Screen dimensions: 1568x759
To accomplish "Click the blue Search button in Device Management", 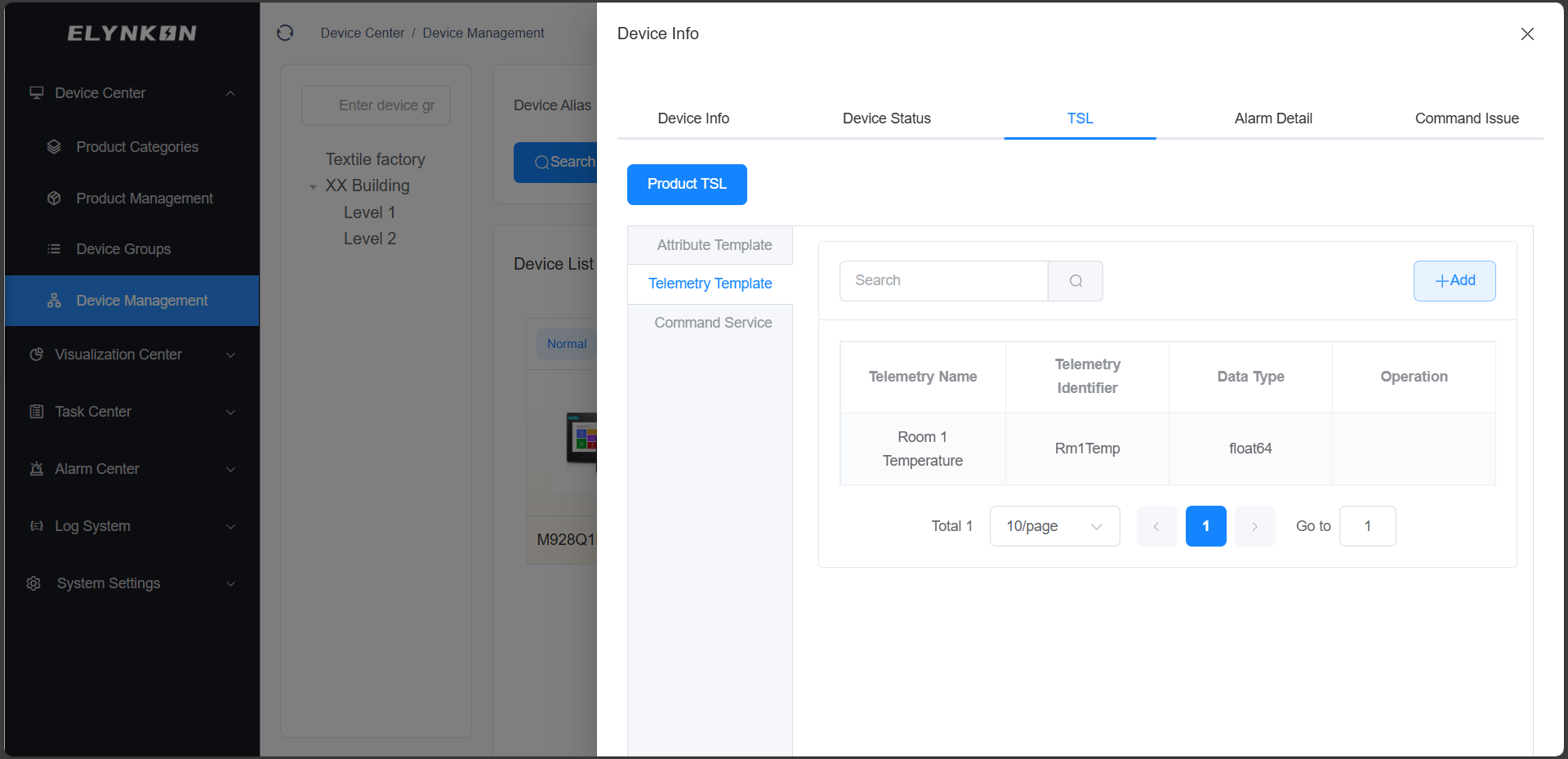I will 556,163.
